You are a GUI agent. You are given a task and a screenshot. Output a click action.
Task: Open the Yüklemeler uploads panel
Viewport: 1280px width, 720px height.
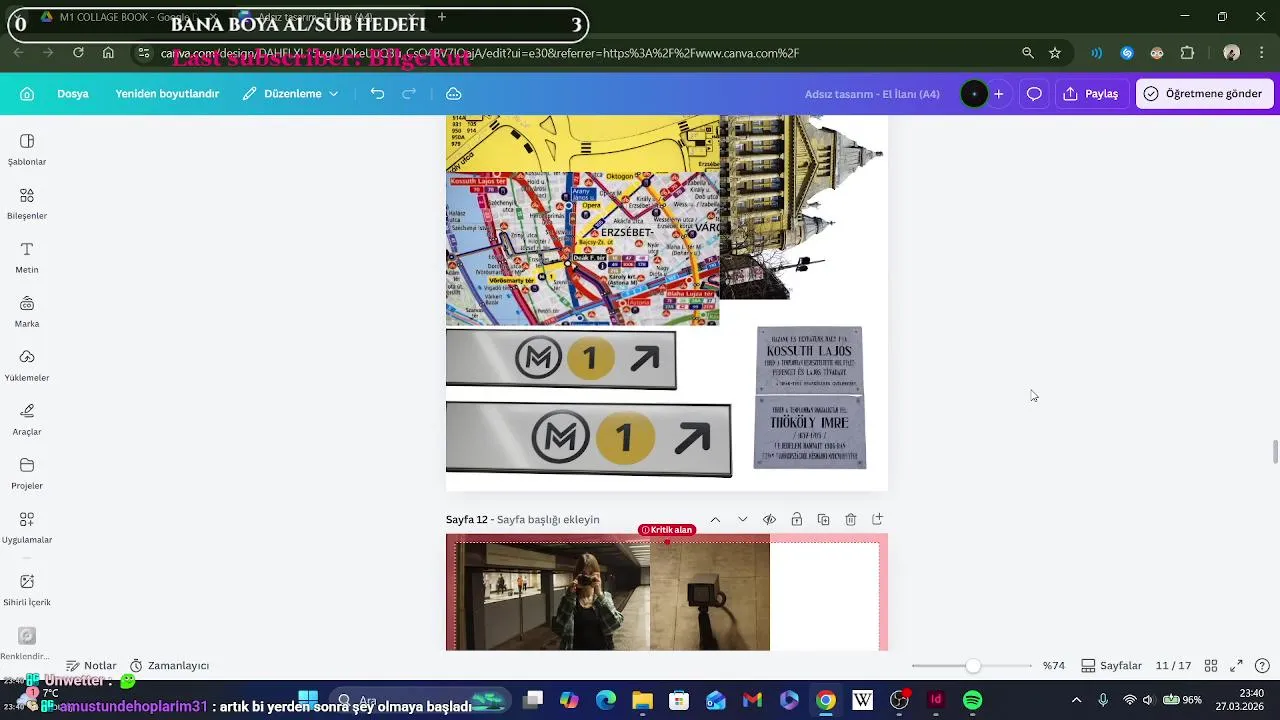click(x=27, y=365)
